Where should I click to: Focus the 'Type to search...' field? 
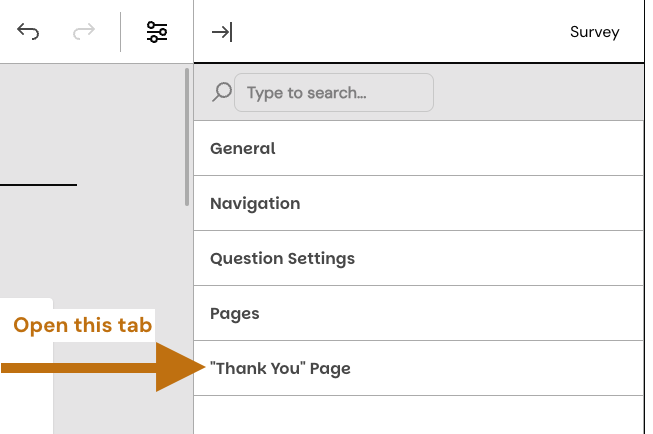(x=334, y=93)
